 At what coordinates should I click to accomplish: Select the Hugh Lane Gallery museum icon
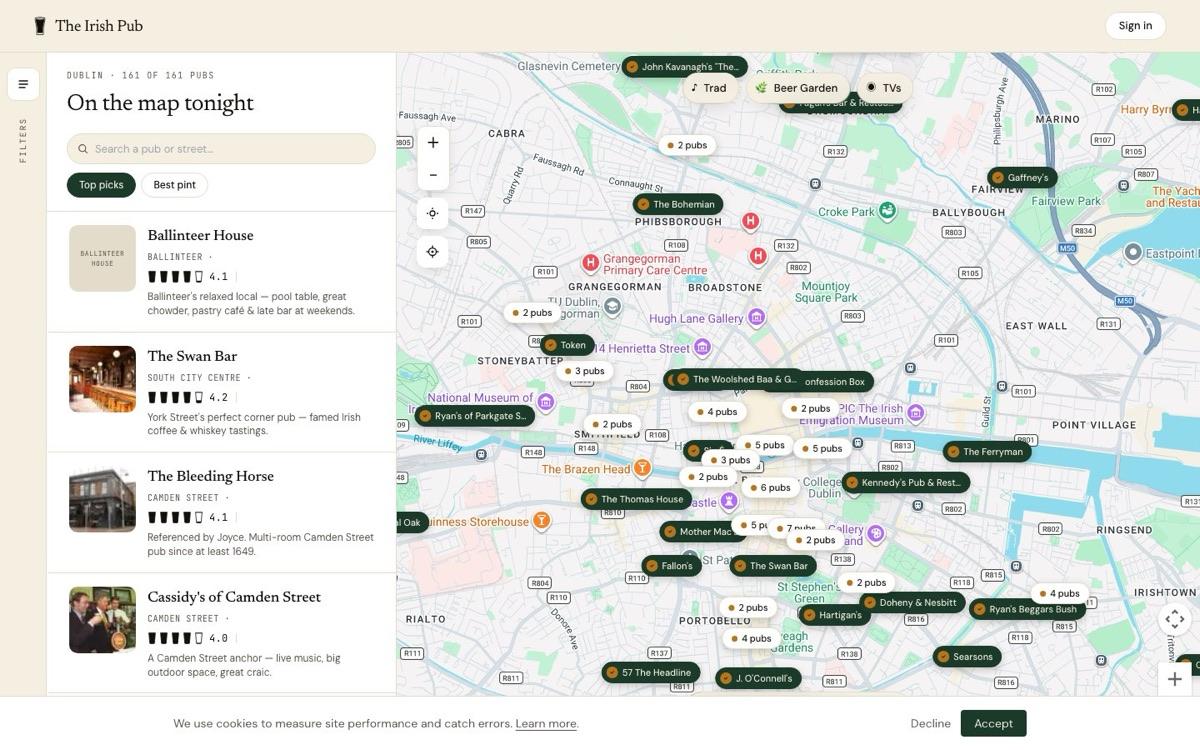[757, 318]
